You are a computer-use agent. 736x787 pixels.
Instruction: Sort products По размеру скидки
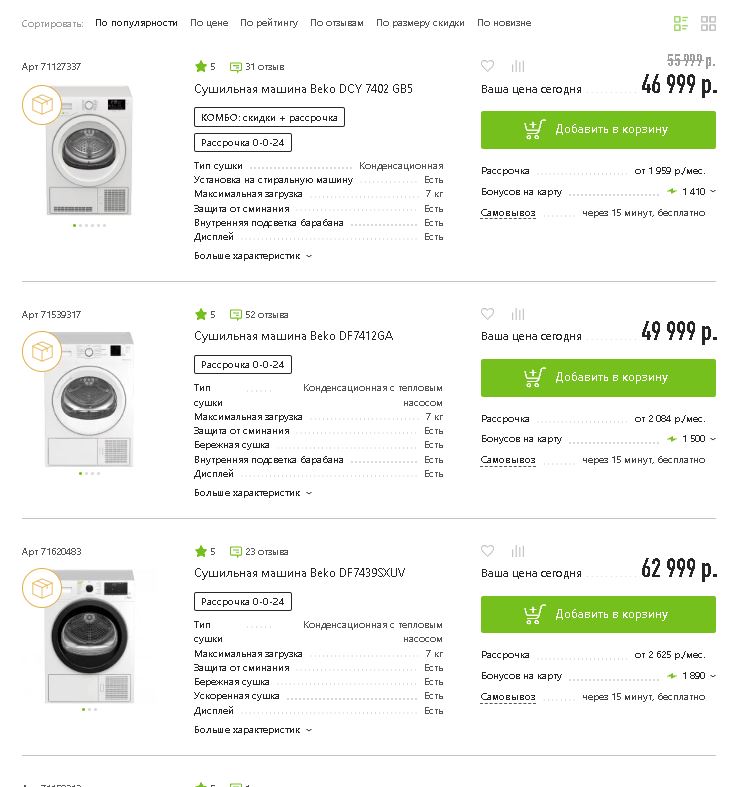tap(420, 23)
